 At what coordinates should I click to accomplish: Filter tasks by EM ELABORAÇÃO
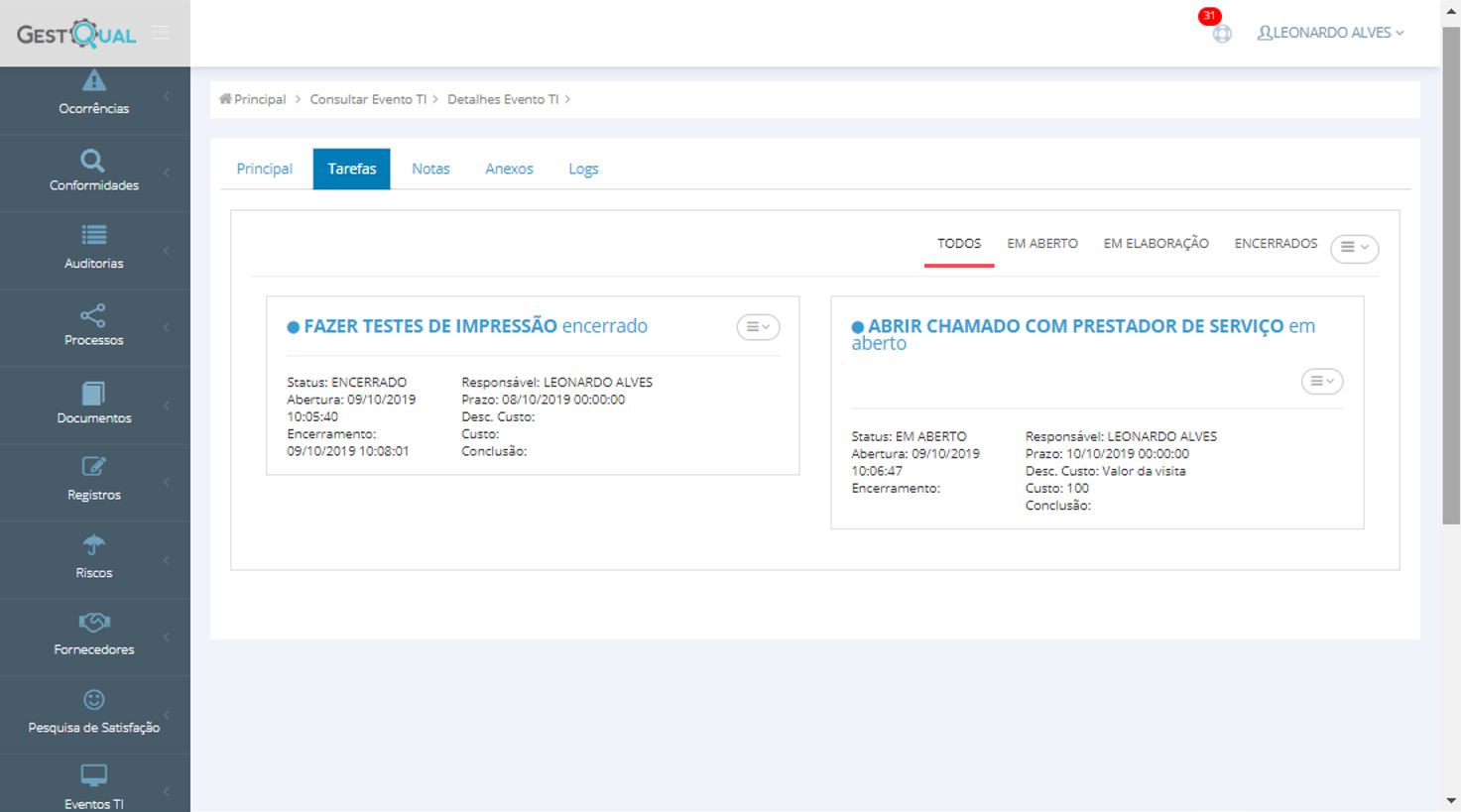click(1157, 244)
